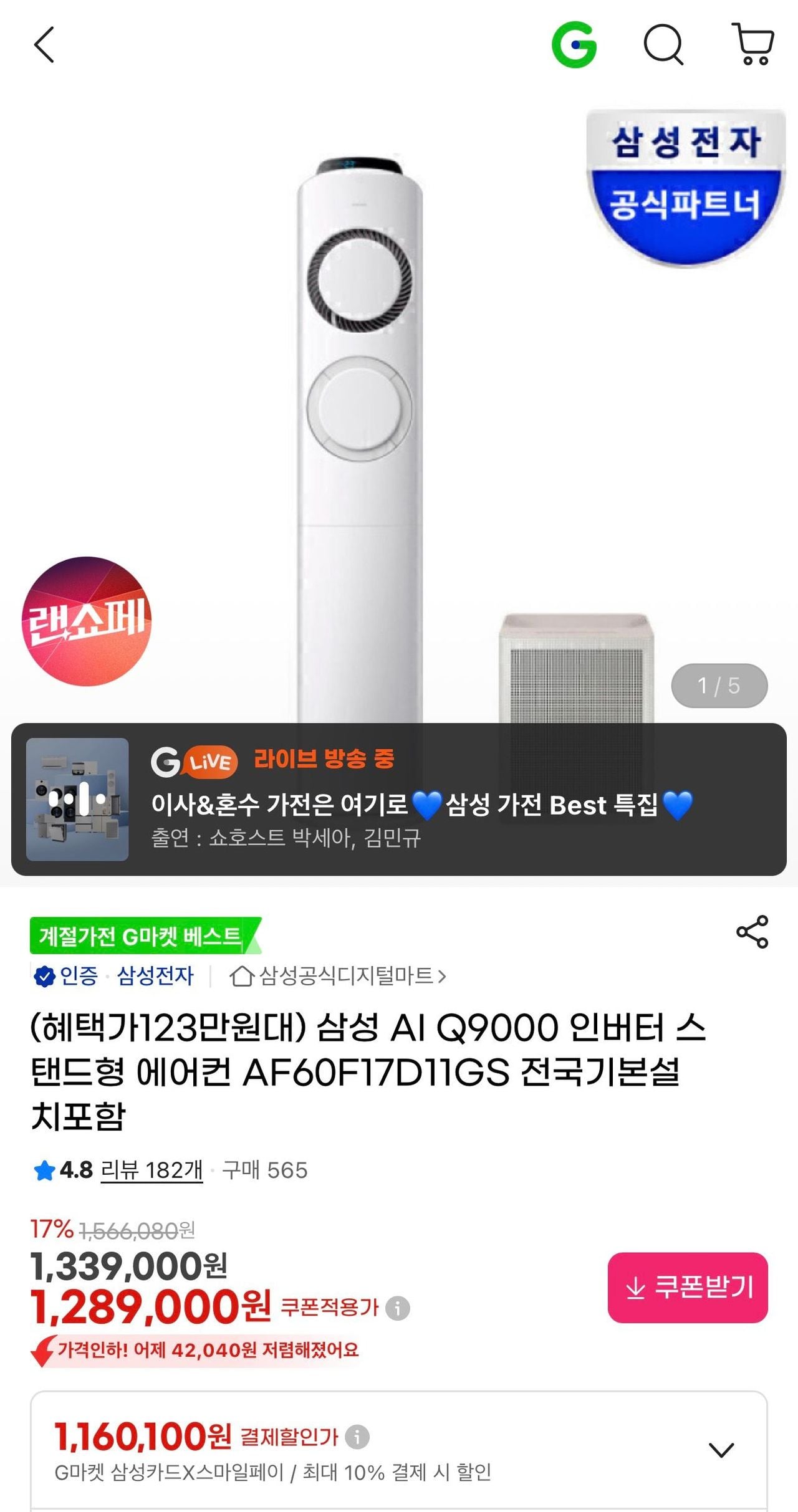798x1512 pixels.
Task: Tap the 랜쇼페 round badge
Action: 87,621
